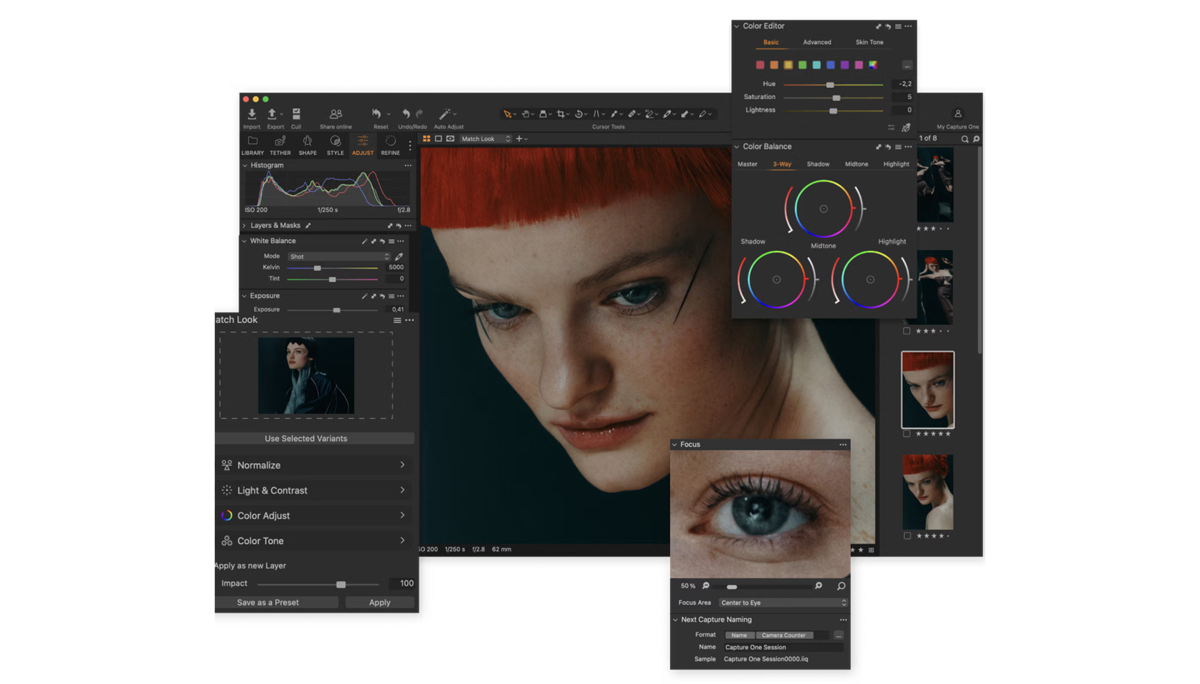Open the White Balance Mode dropdown
The height and width of the screenshot is (684, 1200).
(x=339, y=257)
